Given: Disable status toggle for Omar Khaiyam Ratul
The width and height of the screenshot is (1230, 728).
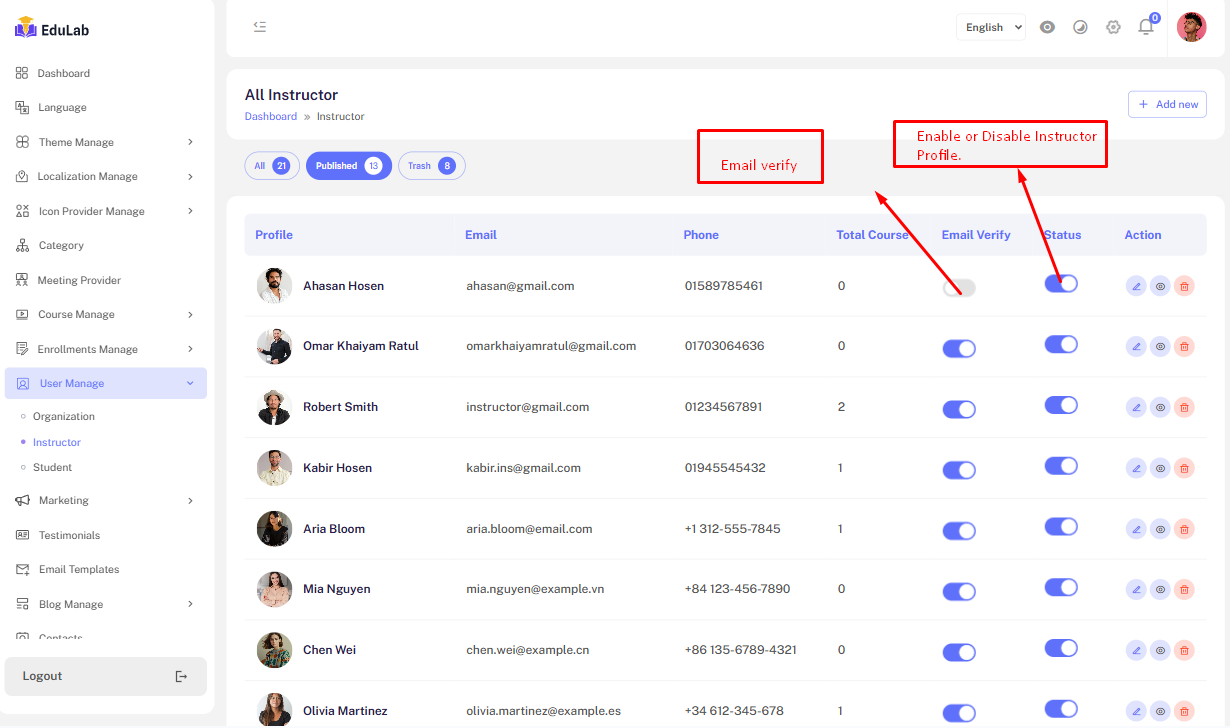Looking at the screenshot, I should click(1061, 344).
